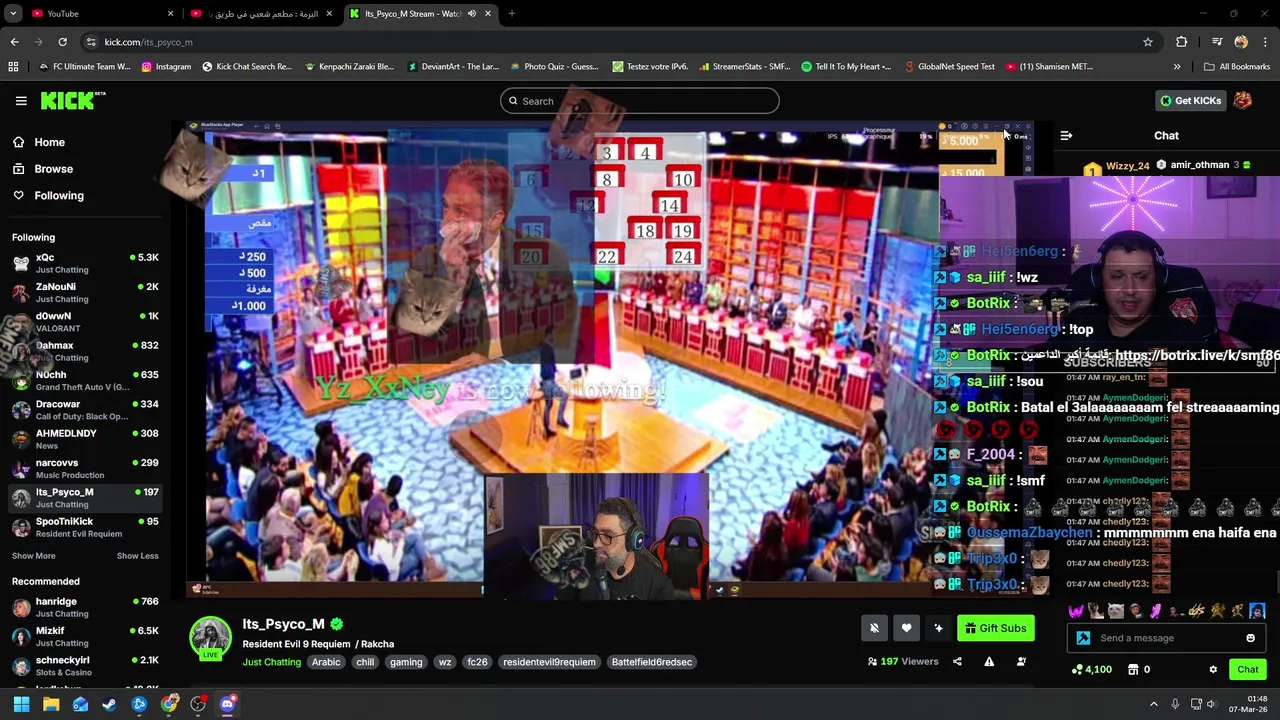Open the chat settings gear
Viewport: 1280px width, 720px height.
(x=1213, y=670)
